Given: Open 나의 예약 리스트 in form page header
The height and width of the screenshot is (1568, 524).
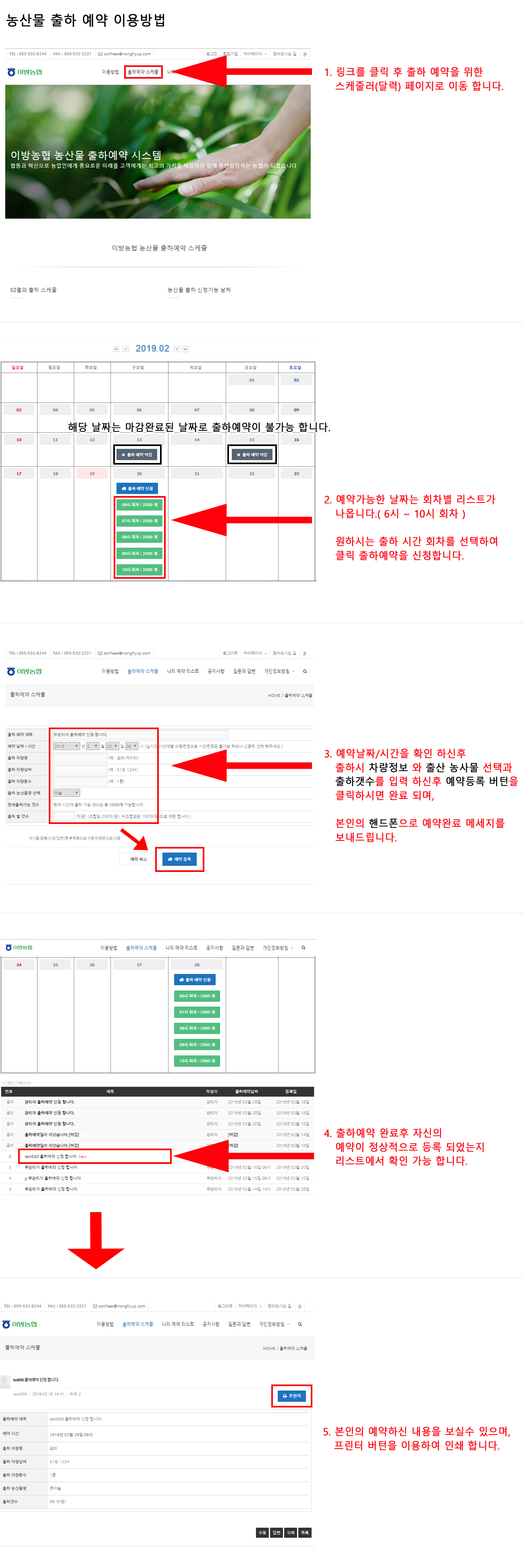Looking at the screenshot, I should [x=183, y=671].
